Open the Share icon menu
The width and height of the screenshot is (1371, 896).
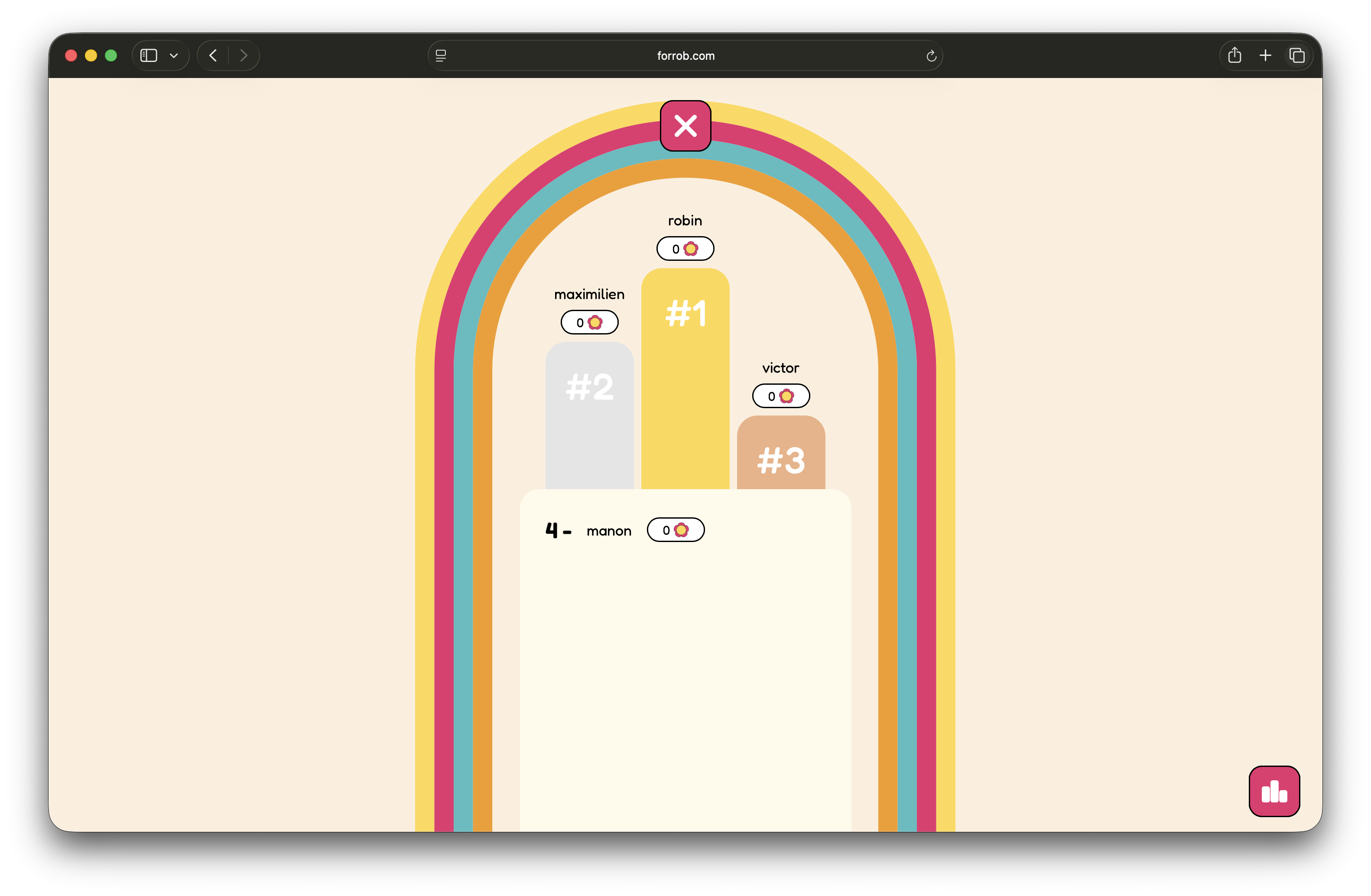click(1234, 55)
